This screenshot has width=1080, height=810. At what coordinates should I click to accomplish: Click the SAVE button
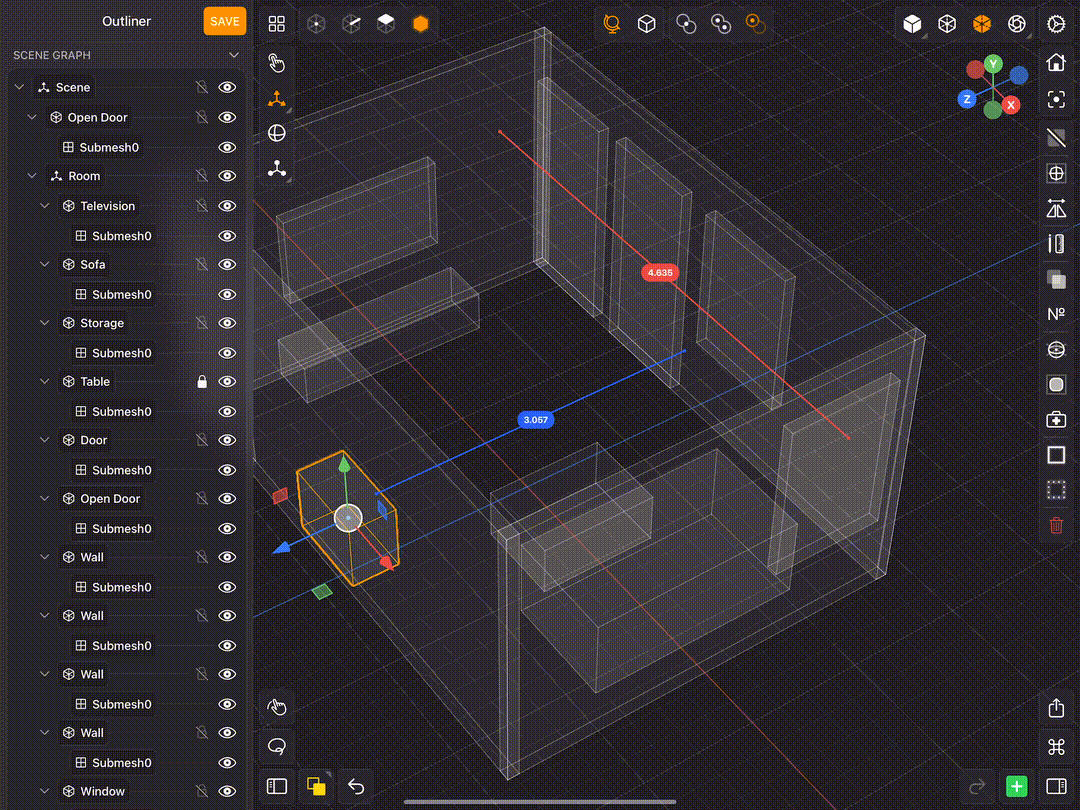click(x=225, y=21)
